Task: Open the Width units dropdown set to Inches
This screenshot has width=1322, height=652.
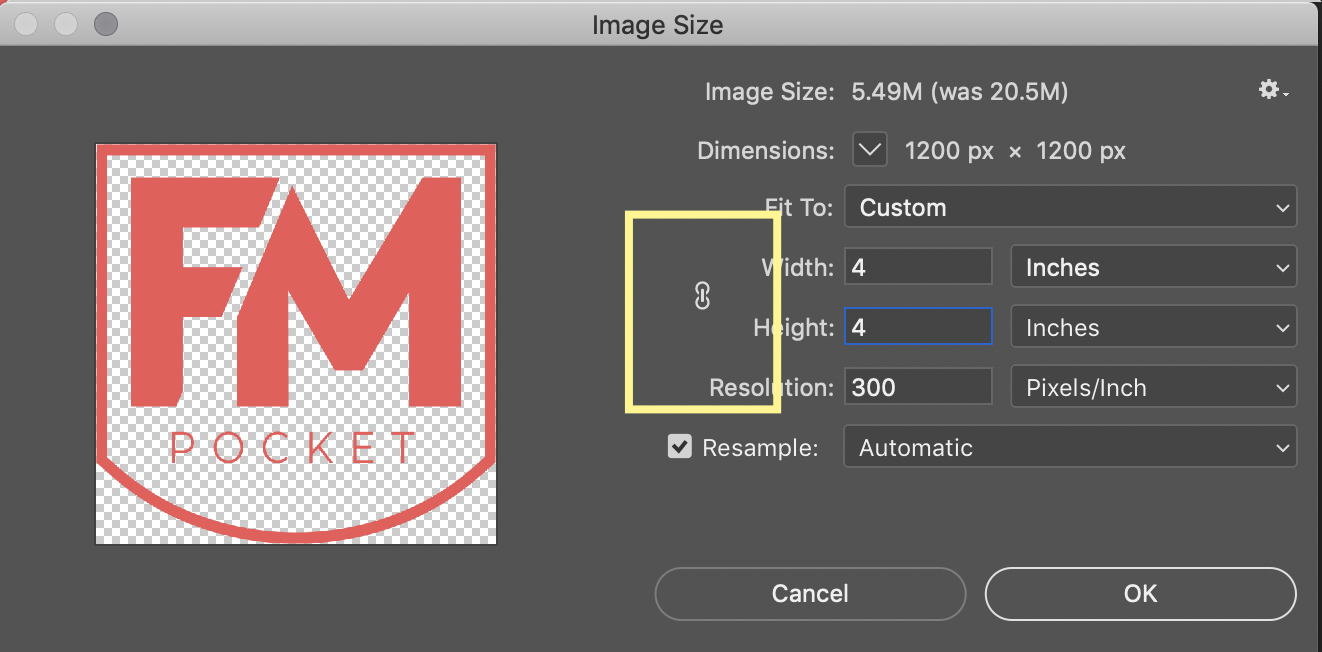Action: 1153,266
